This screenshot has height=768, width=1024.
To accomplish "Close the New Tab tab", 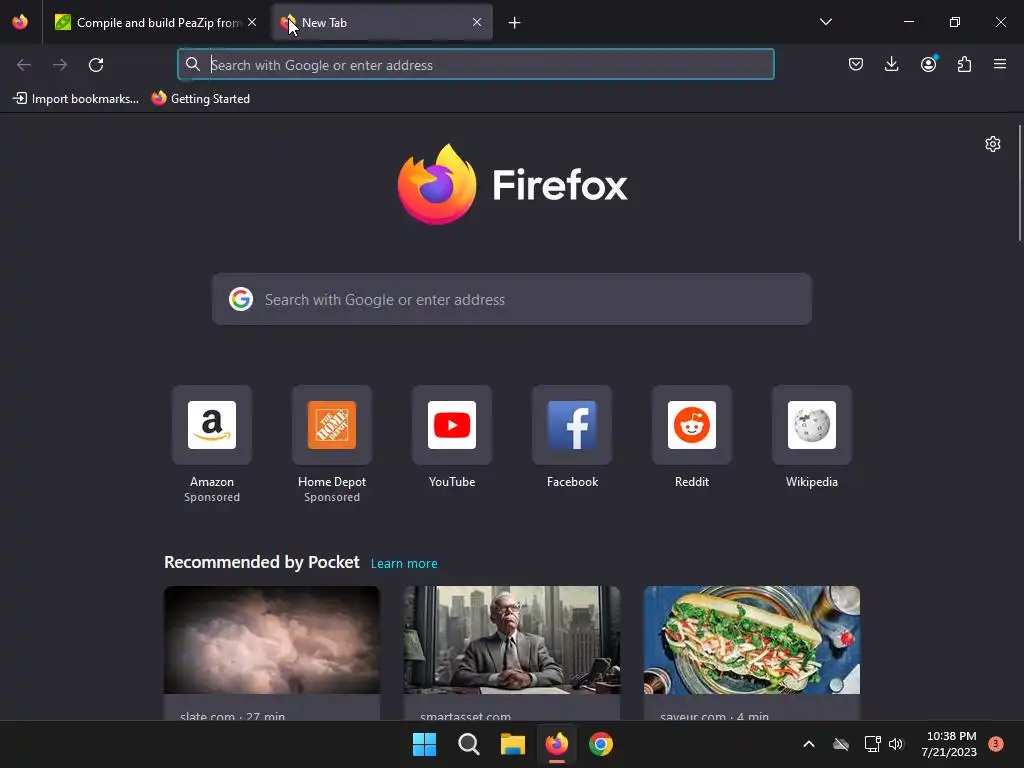I will [x=477, y=22].
